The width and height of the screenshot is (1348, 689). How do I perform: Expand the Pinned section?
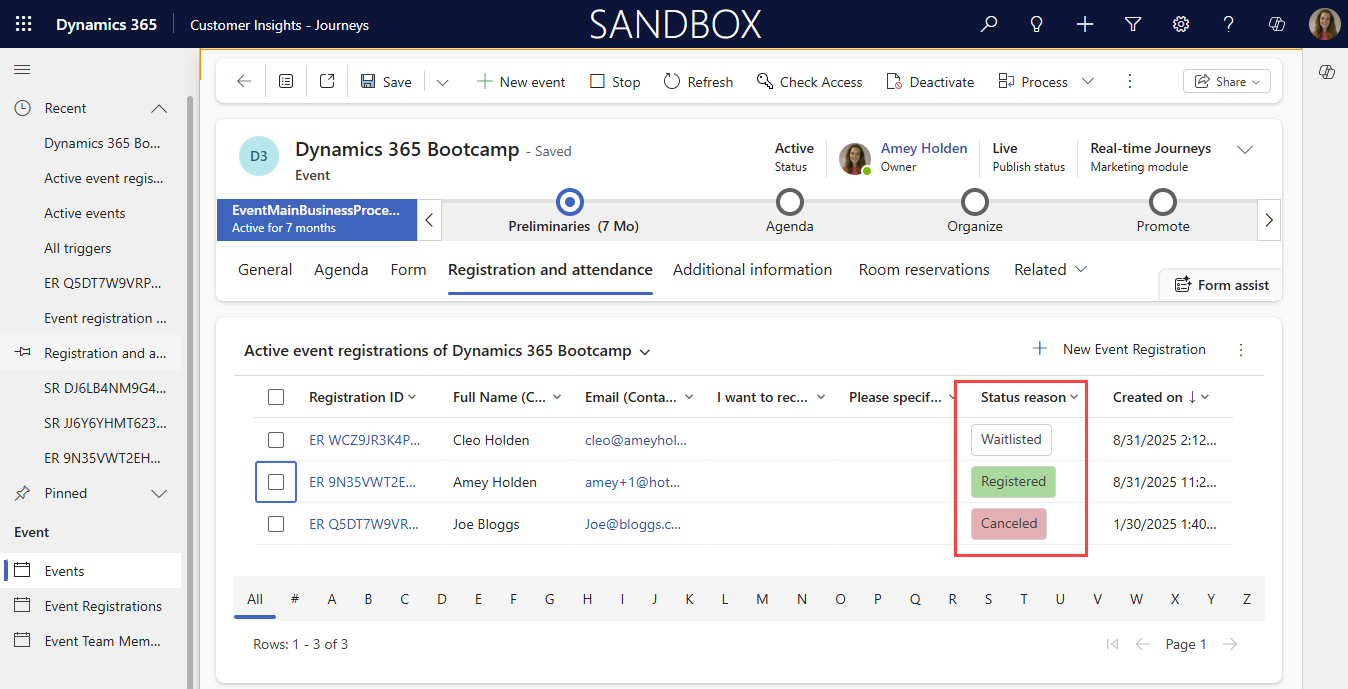coord(159,493)
